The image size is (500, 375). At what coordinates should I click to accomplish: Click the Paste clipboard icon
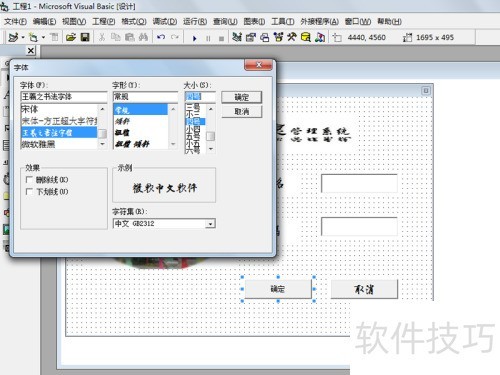click(129, 37)
